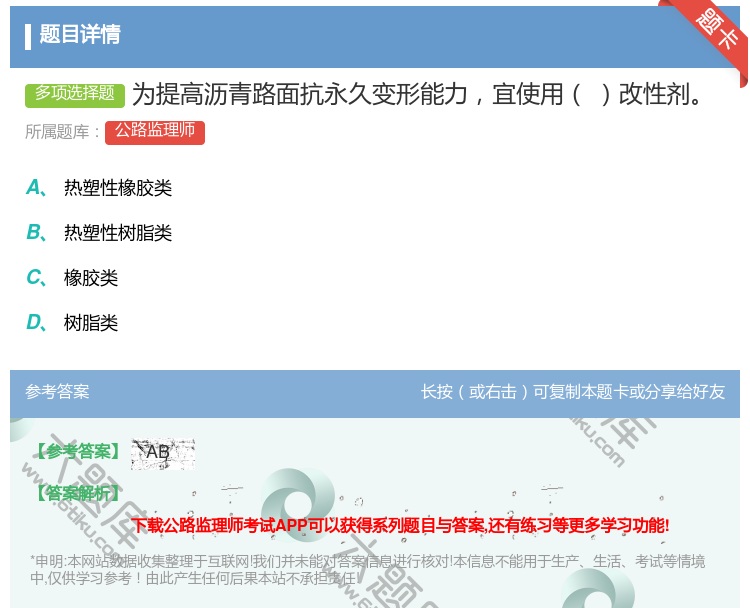Click the 参考答案 section label
Image resolution: width=750 pixels, height=608 pixels.
coord(57,392)
